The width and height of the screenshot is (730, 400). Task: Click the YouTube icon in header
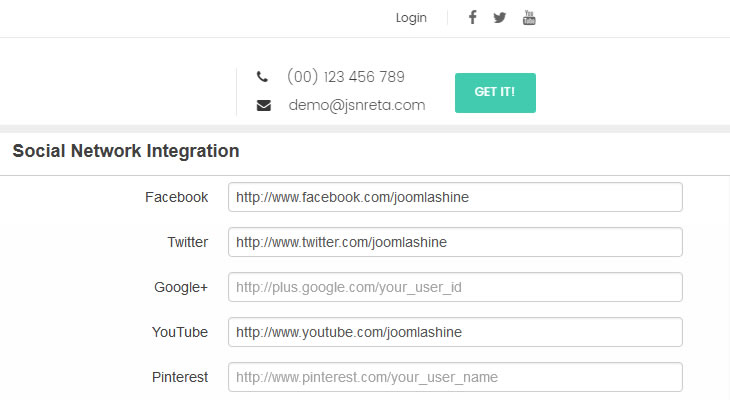tap(530, 17)
